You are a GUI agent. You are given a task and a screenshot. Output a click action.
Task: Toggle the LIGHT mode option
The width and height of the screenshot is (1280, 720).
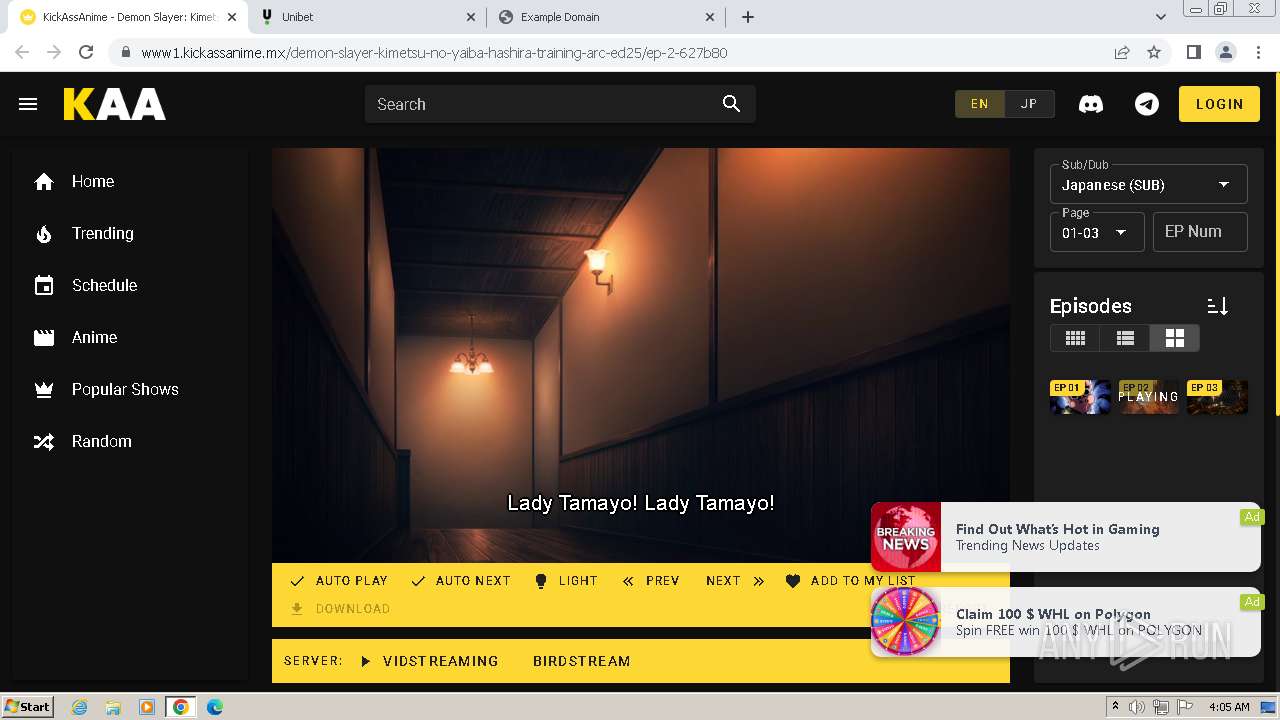(x=566, y=581)
